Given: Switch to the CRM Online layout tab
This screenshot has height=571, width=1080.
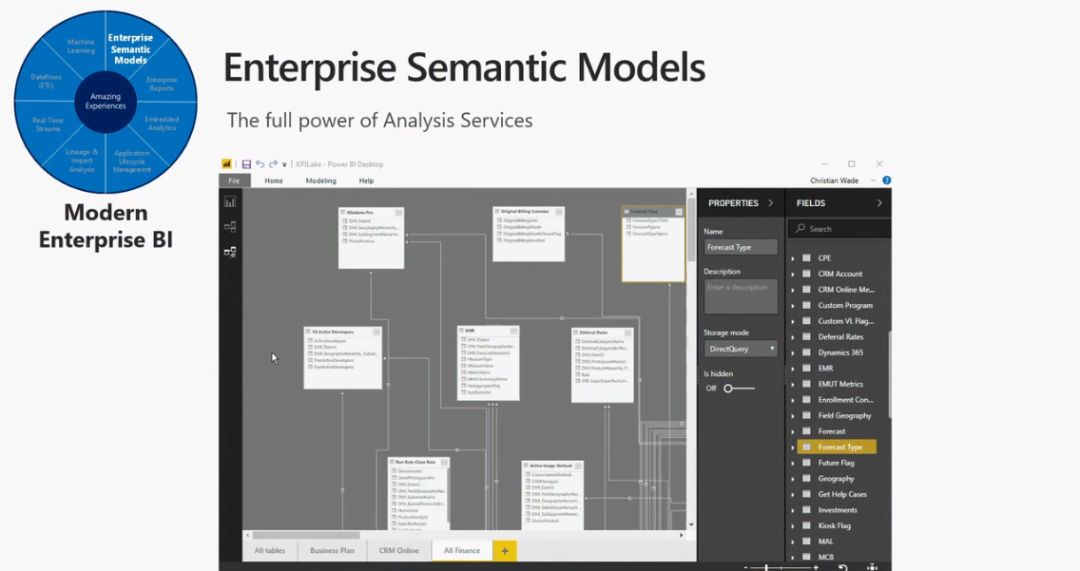Looking at the screenshot, I should [399, 550].
